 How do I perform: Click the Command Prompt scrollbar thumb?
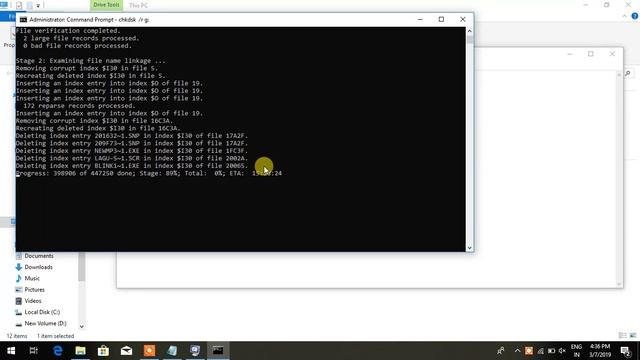pyautogui.click(x=469, y=40)
